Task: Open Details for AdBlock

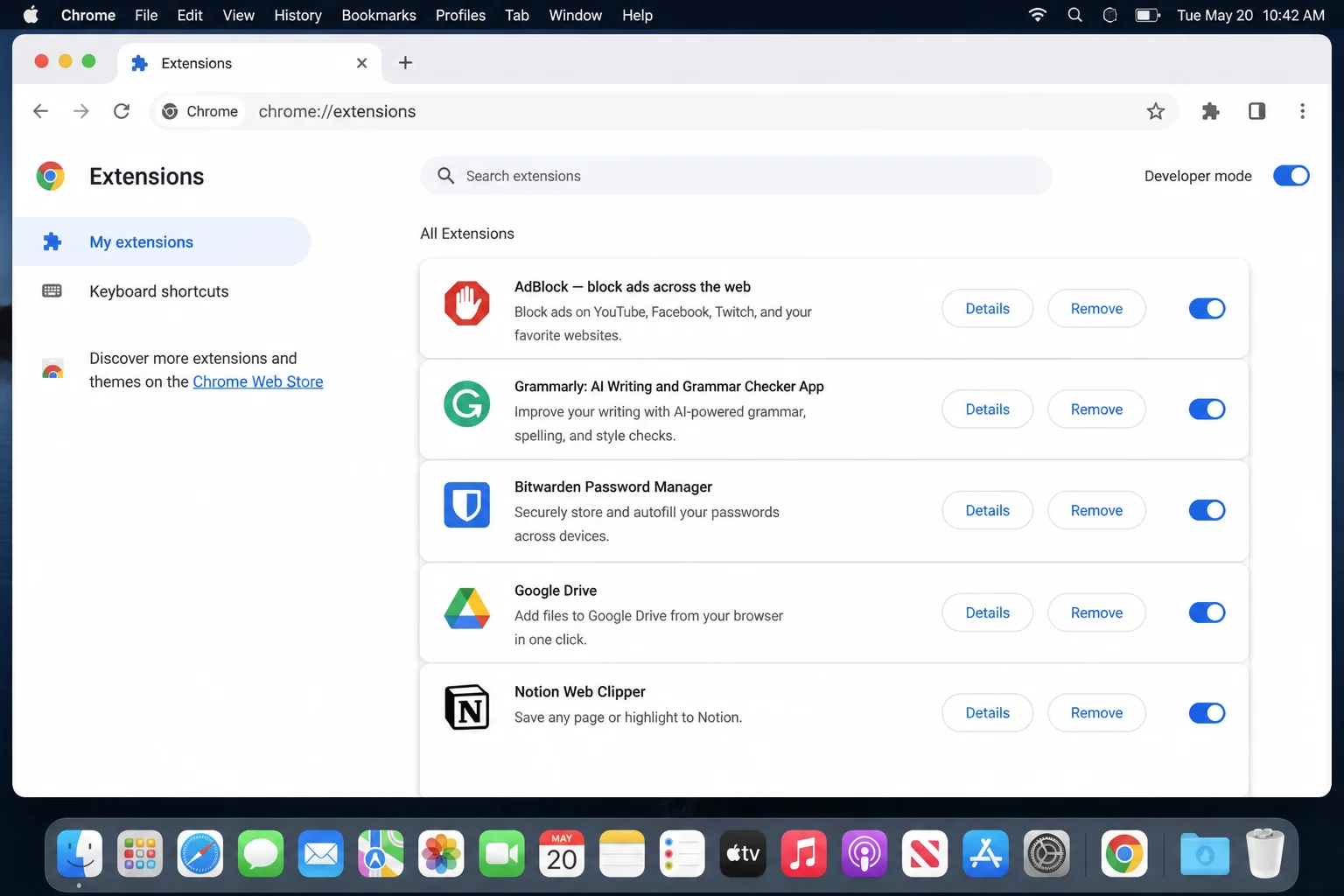Action: [987, 309]
